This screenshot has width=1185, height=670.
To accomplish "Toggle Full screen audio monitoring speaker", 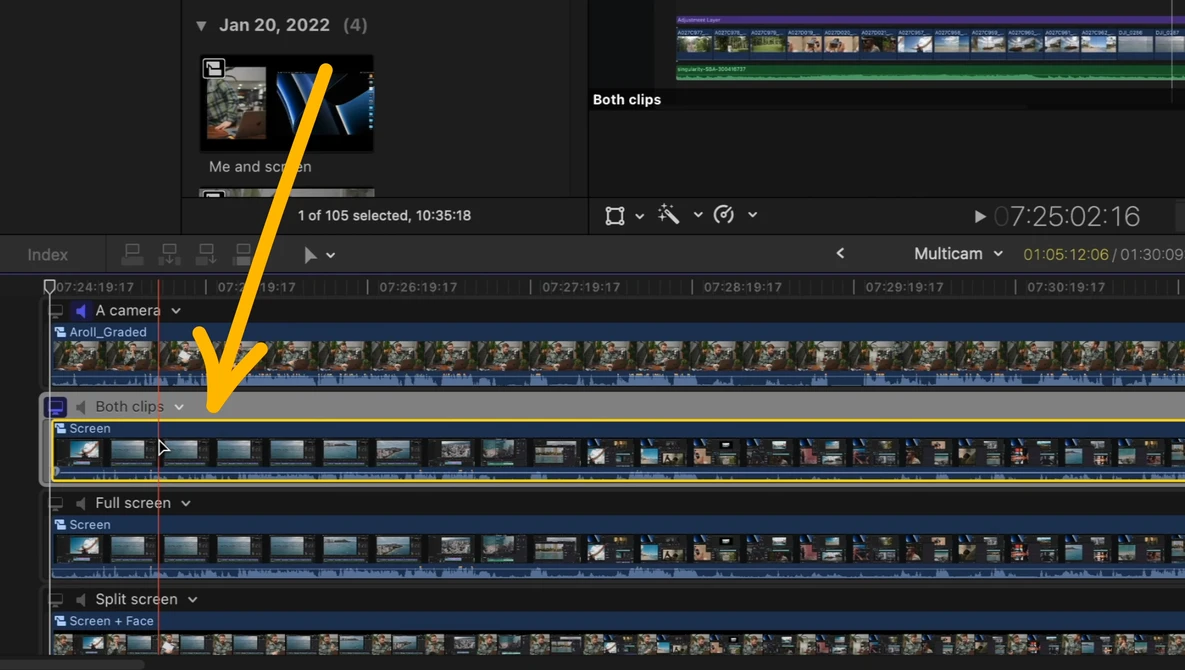I will point(80,503).
